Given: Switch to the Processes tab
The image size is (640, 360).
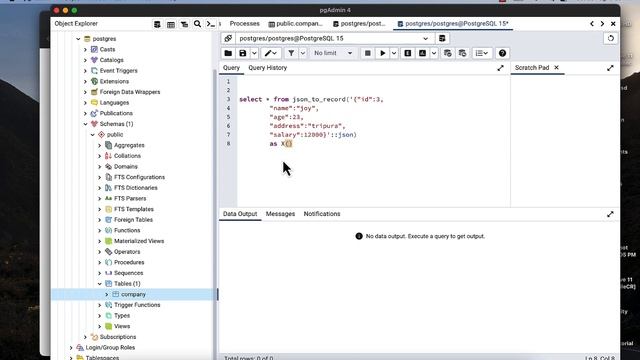Looking at the screenshot, I should pos(244,24).
